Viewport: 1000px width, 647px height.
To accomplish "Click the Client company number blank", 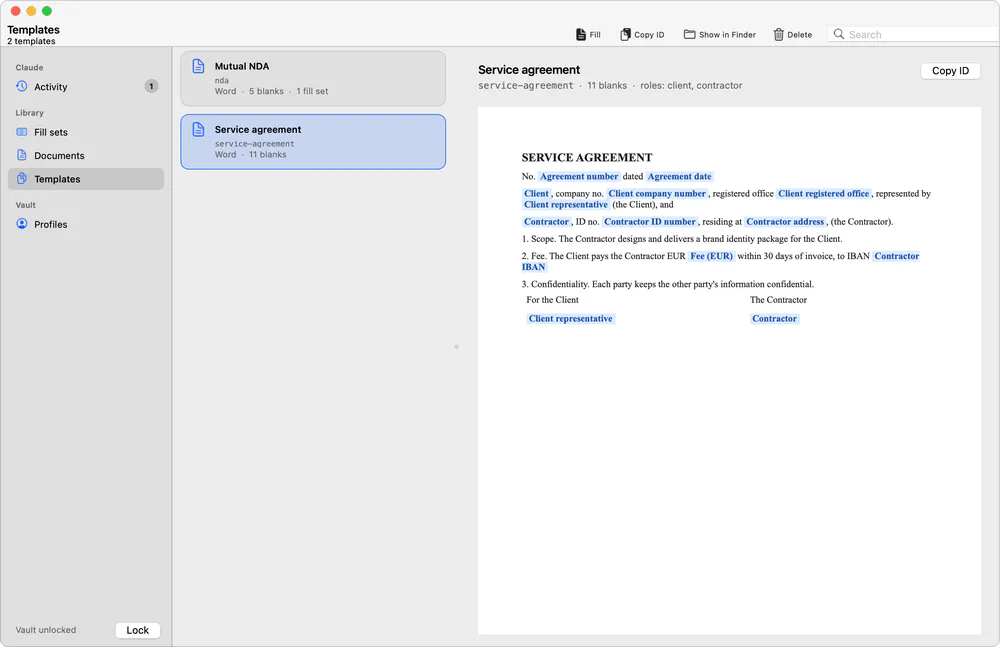I will point(657,194).
